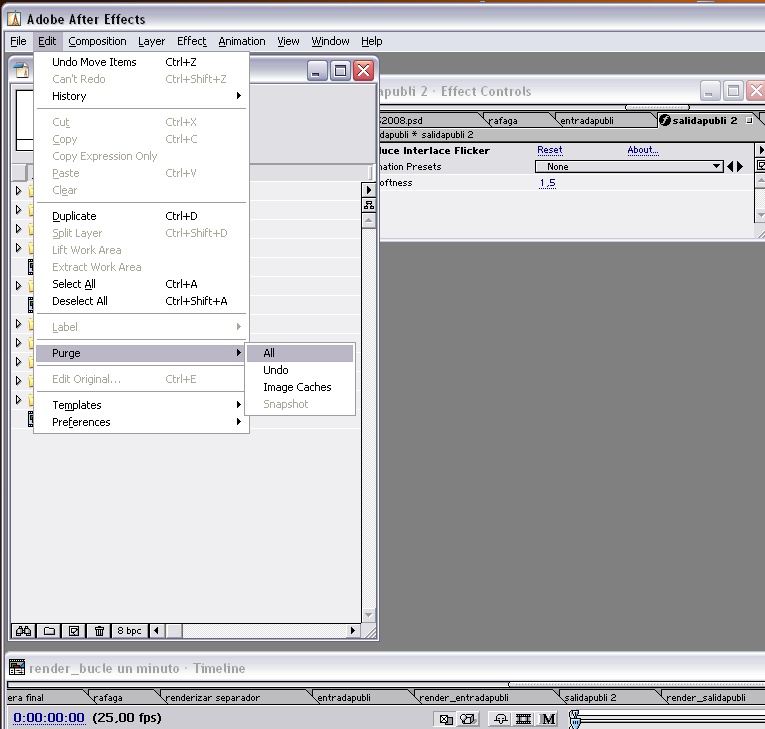765x729 pixels.
Task: Choose Select All in Edit menu
Action: (142, 284)
